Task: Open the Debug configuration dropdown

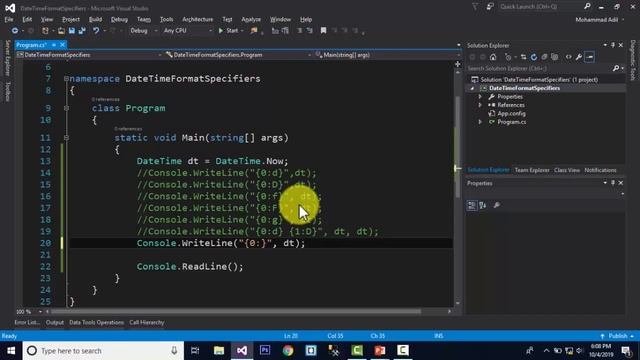Action: click(143, 31)
